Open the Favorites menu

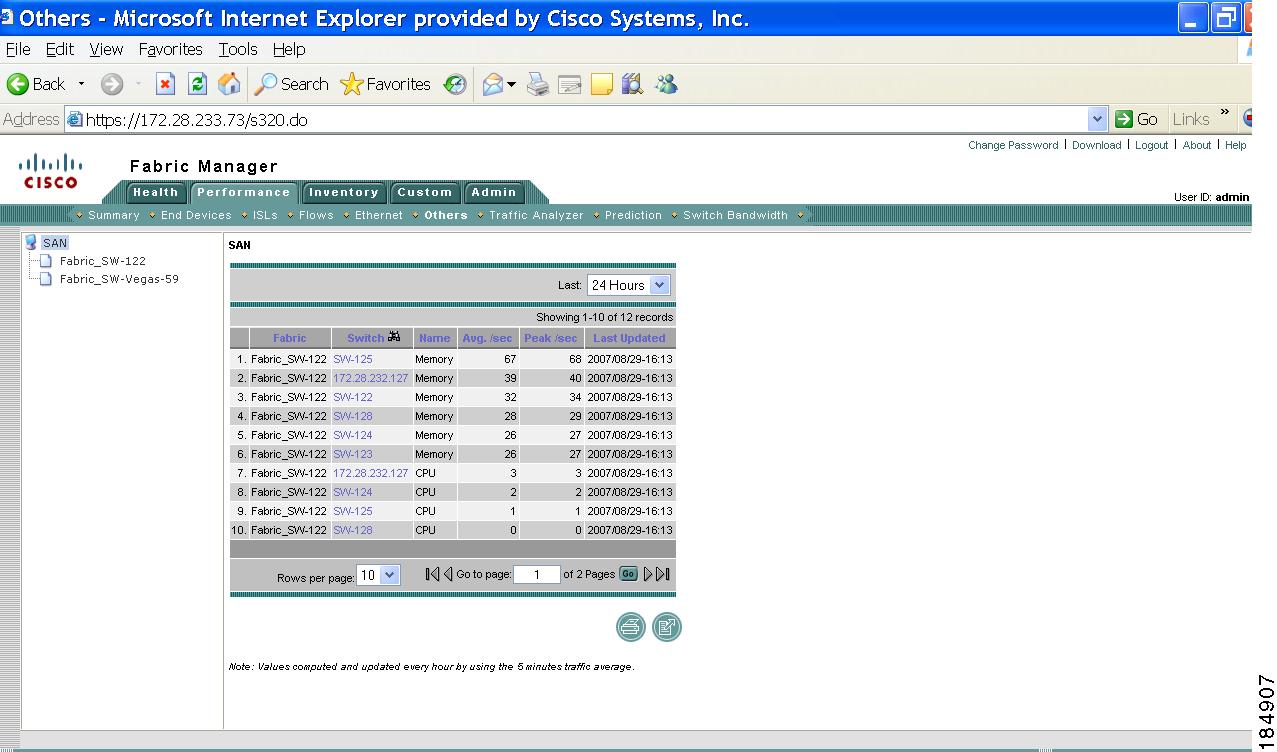[x=170, y=49]
